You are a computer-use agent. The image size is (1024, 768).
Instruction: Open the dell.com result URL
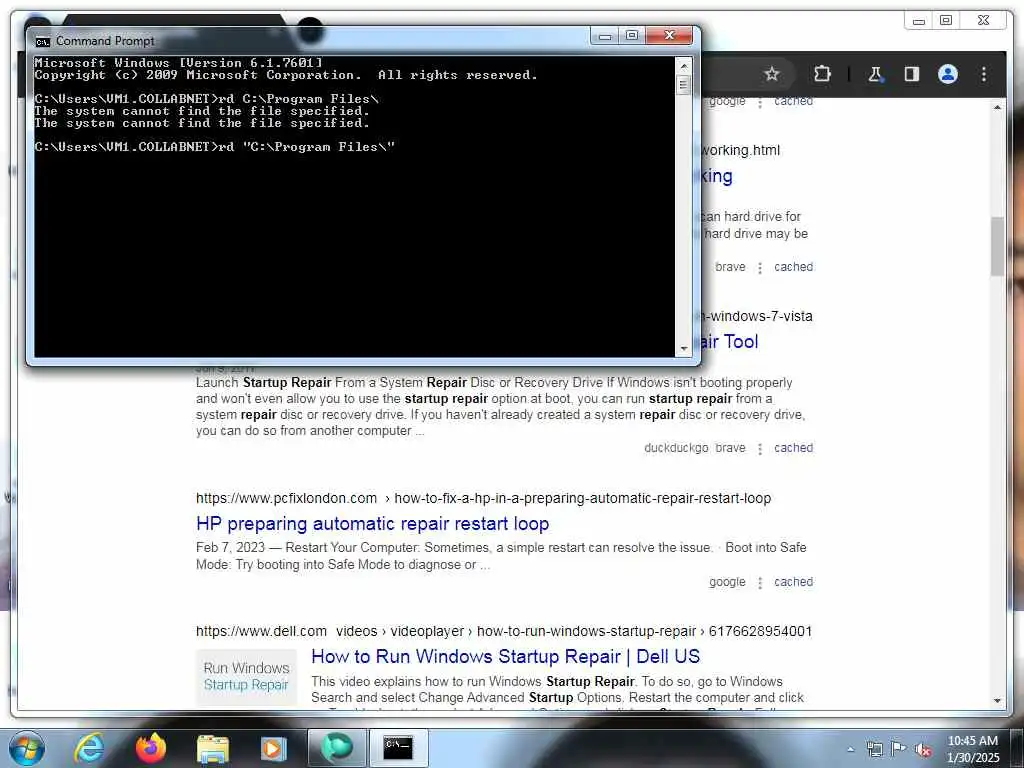[x=504, y=632]
